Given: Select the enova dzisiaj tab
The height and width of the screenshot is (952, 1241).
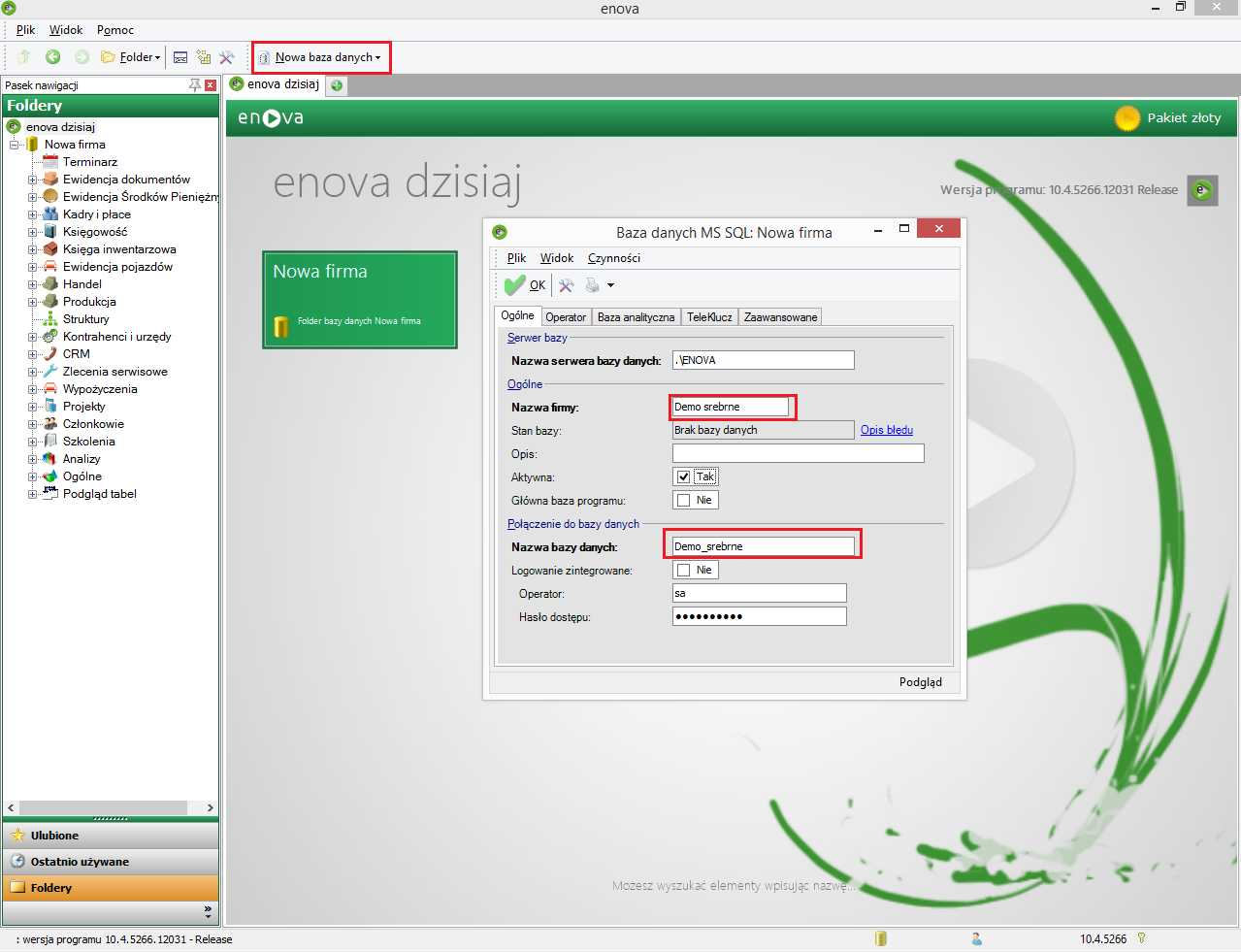Looking at the screenshot, I should point(275,84).
